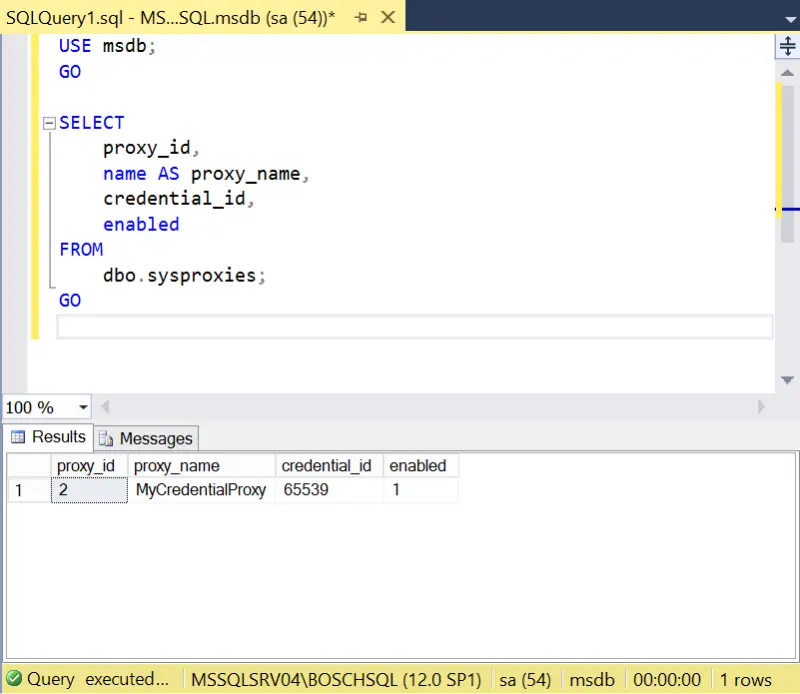Click the 'Query executed...' status text
Screen dimensions: 800x694
click(97, 679)
